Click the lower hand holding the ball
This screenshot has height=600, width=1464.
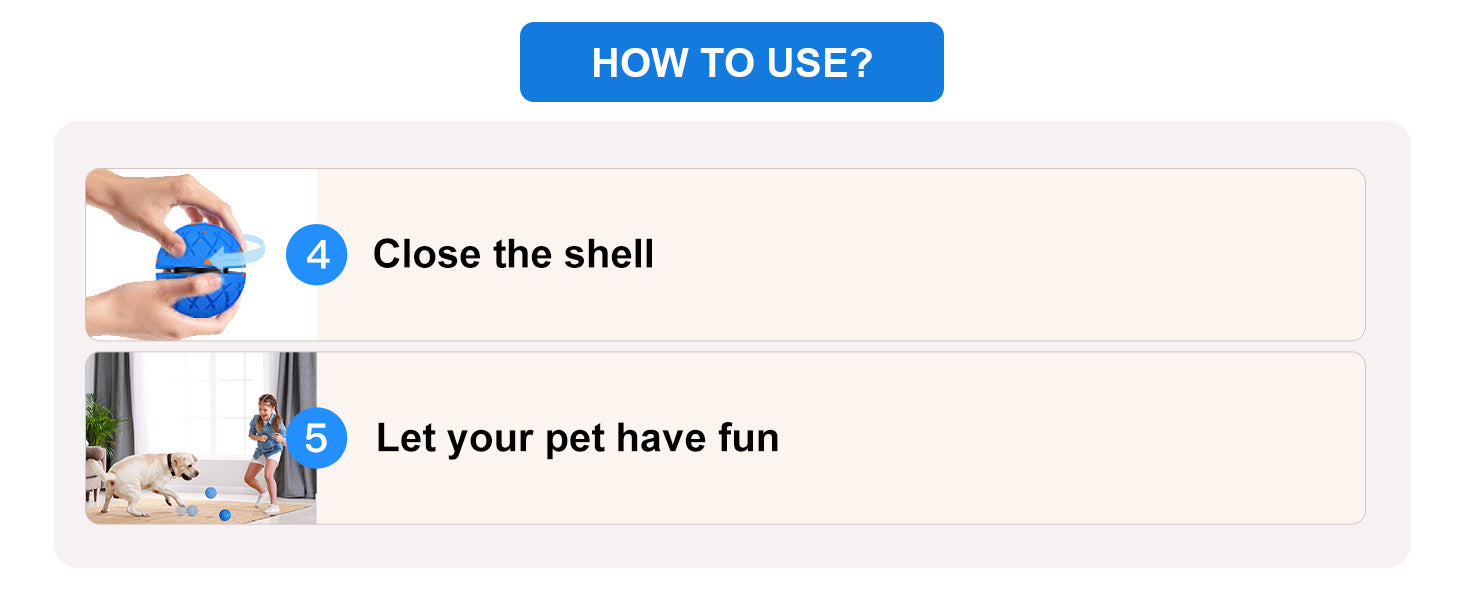click(160, 305)
